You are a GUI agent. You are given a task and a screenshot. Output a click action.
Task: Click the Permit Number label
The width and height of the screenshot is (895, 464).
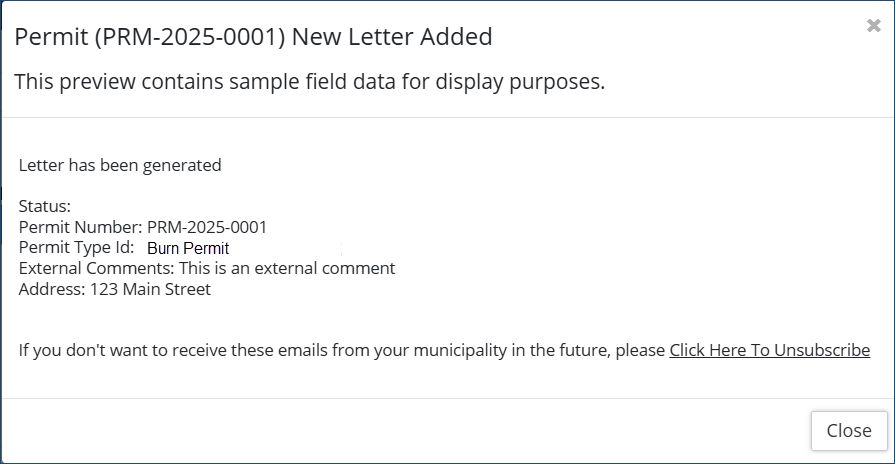click(80, 227)
